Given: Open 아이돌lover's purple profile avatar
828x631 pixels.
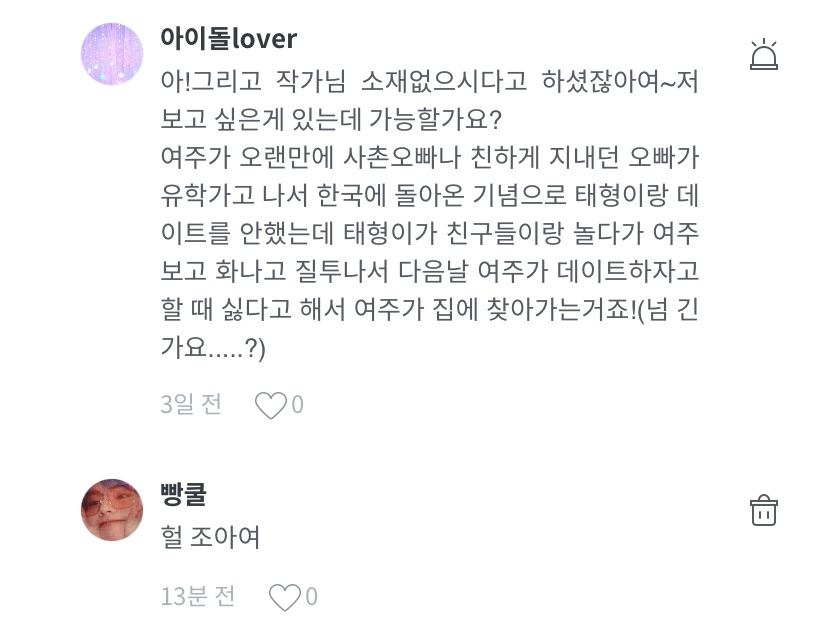Looking at the screenshot, I should point(112,54).
